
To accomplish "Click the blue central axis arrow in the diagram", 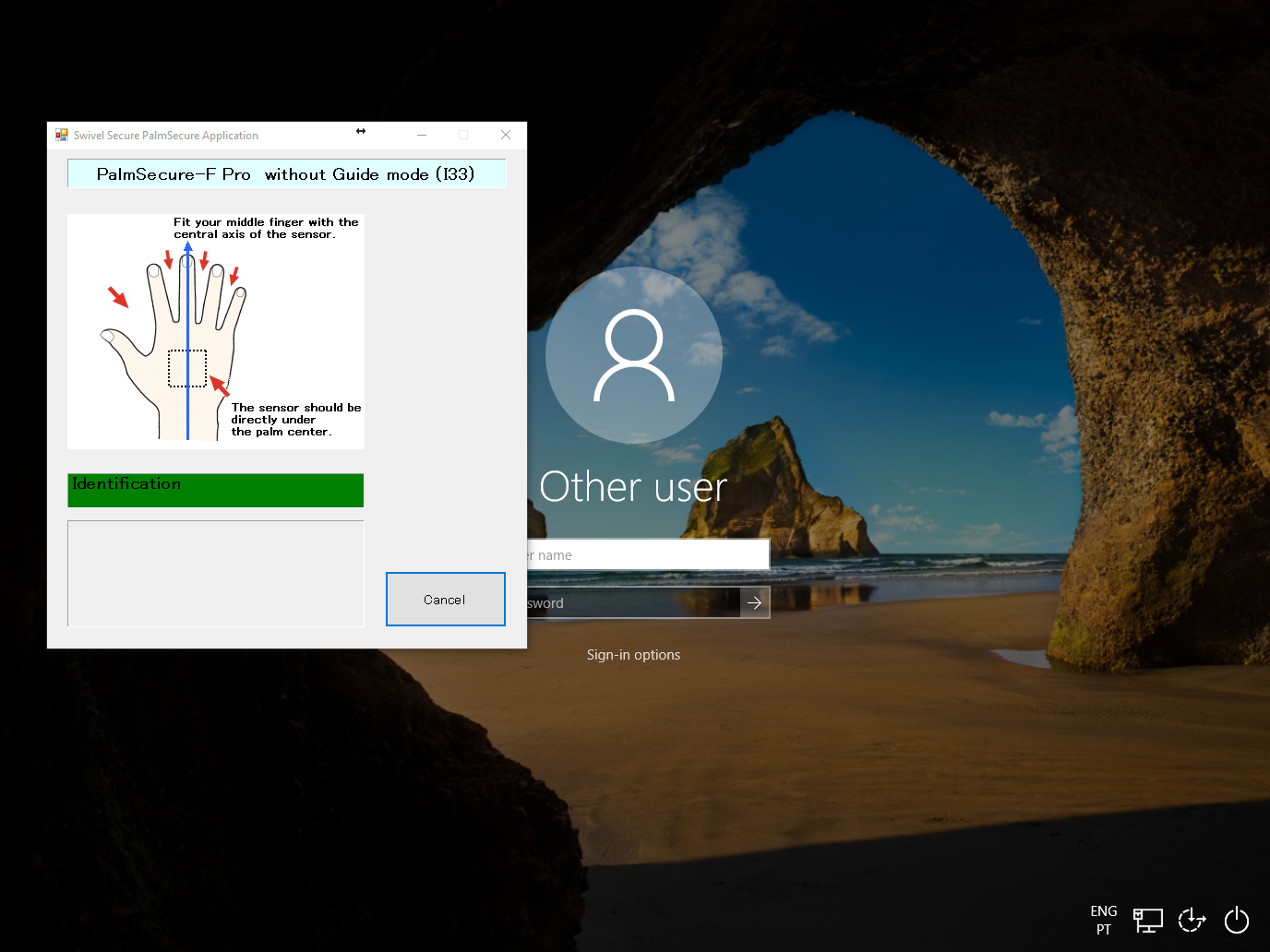I will click(x=188, y=341).
